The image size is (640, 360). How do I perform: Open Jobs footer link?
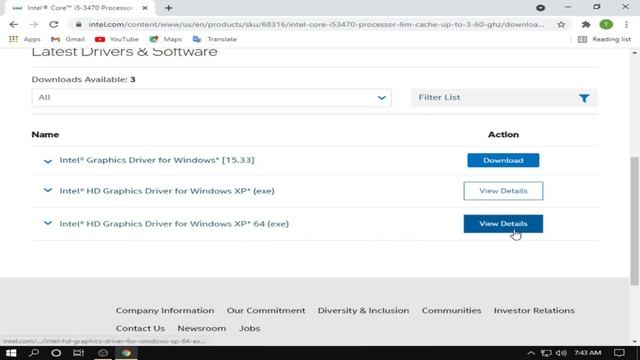(x=249, y=328)
